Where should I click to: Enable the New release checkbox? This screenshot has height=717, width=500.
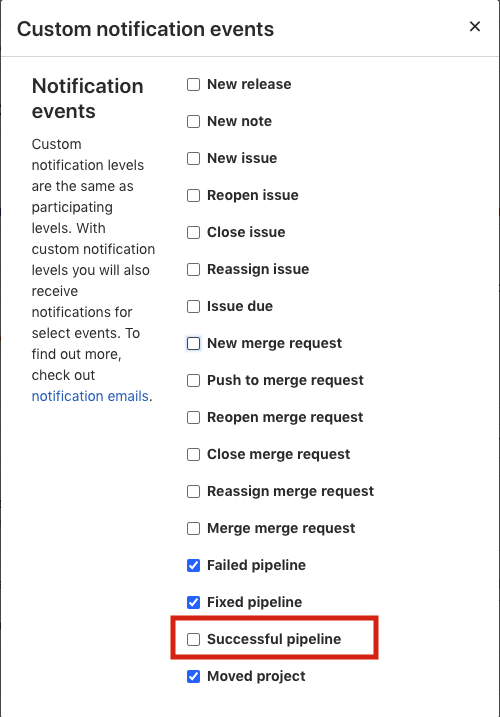coord(194,85)
